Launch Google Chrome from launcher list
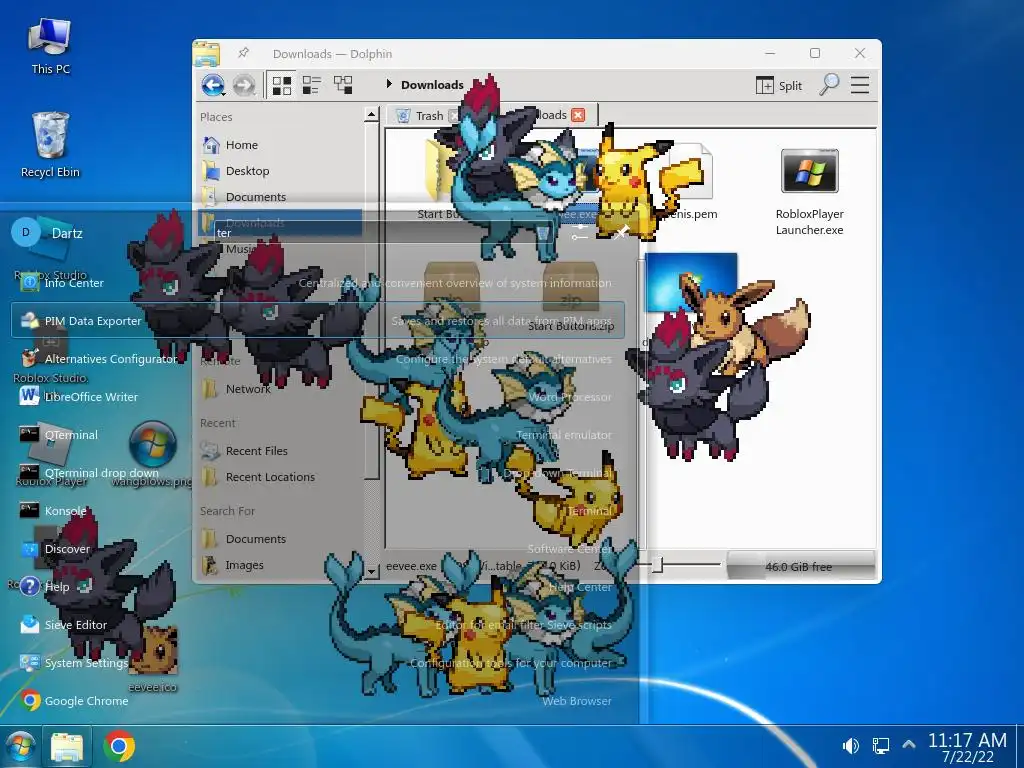1024x768 pixels. pyautogui.click(x=318, y=700)
